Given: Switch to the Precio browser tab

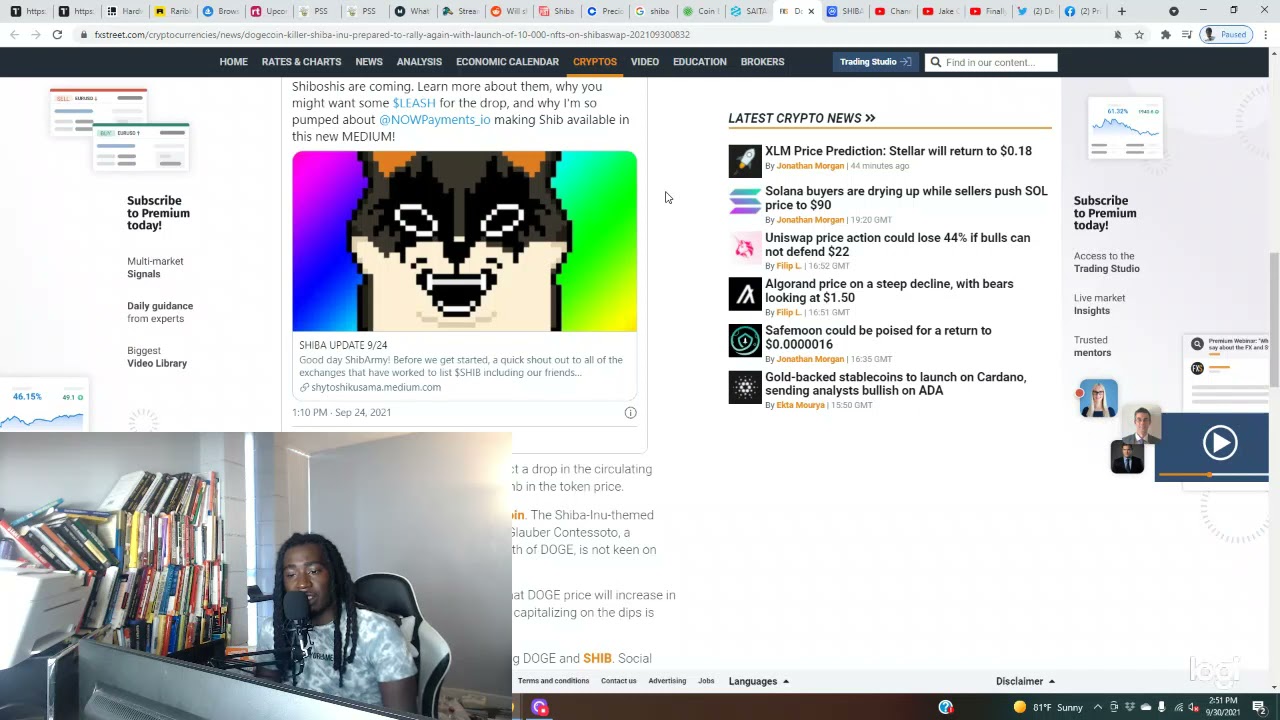Looking at the screenshot, I should pos(605,11).
